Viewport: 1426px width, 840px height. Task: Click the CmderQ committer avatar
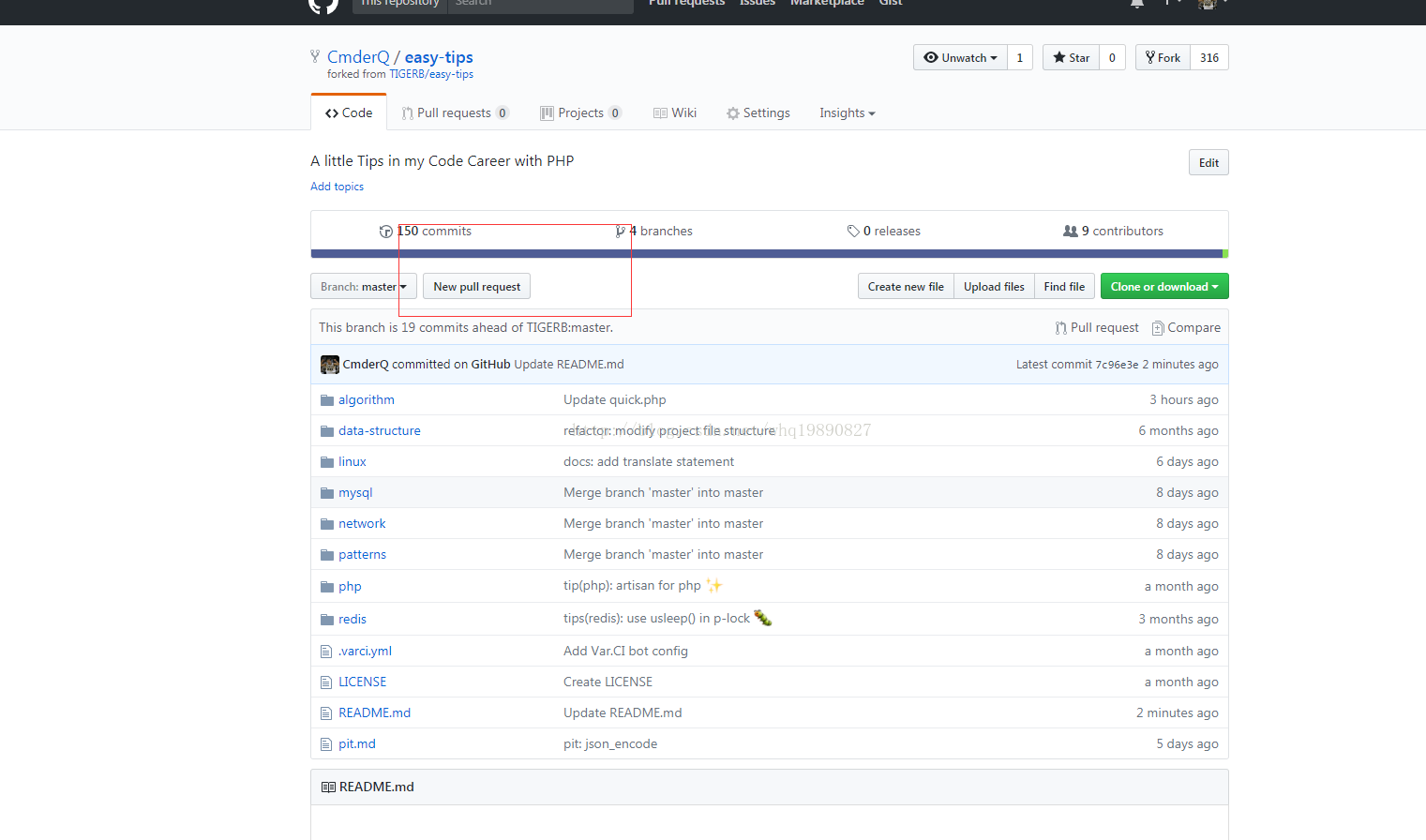pyautogui.click(x=330, y=365)
